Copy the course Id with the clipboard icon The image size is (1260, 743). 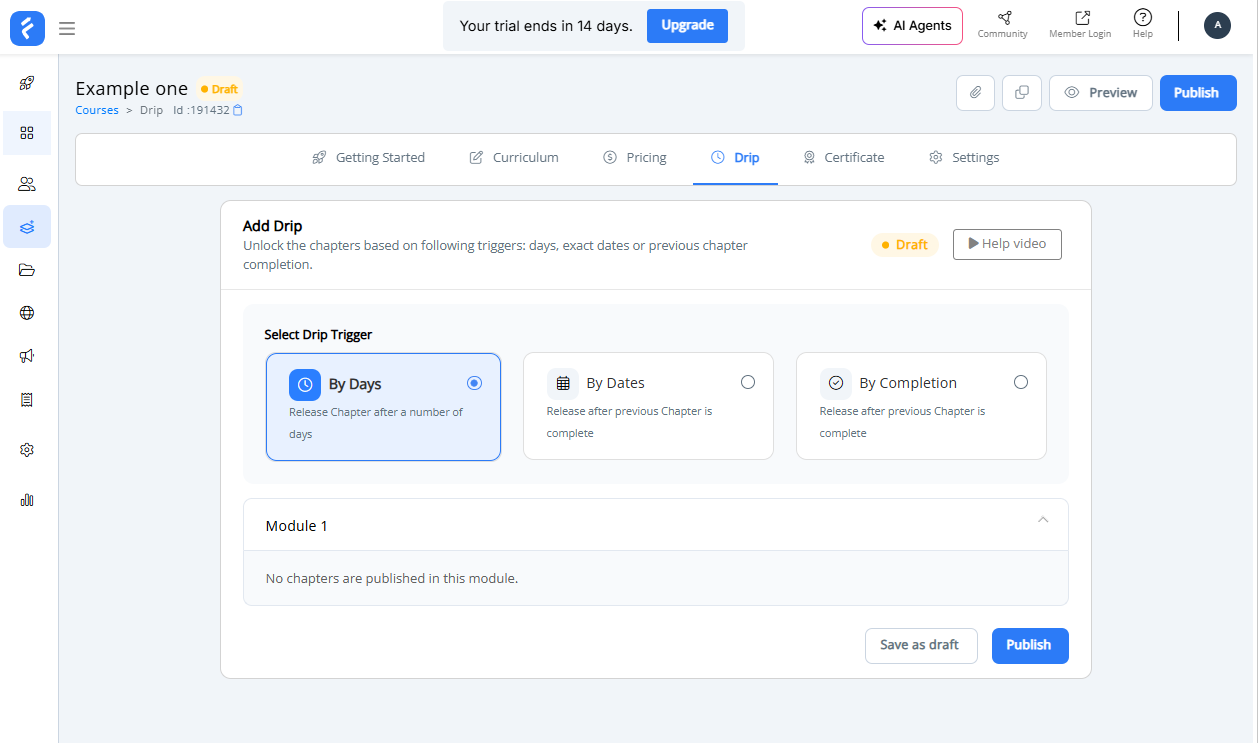click(x=238, y=111)
